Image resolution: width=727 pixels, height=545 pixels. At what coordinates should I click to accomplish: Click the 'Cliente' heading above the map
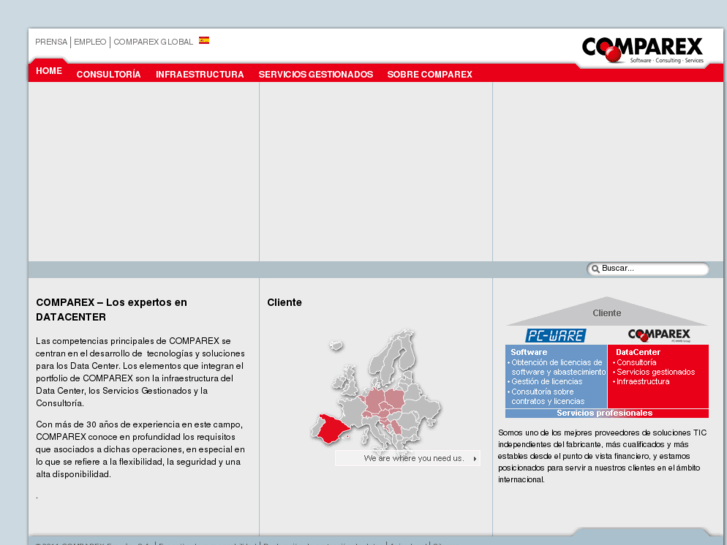(x=284, y=302)
